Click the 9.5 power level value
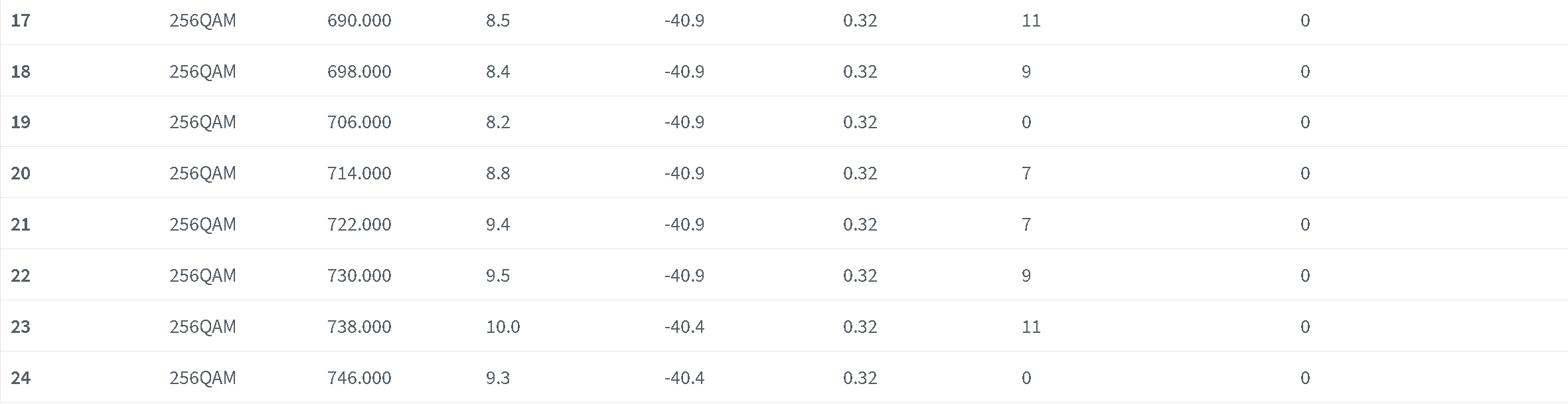The image size is (1568, 404). click(498, 276)
